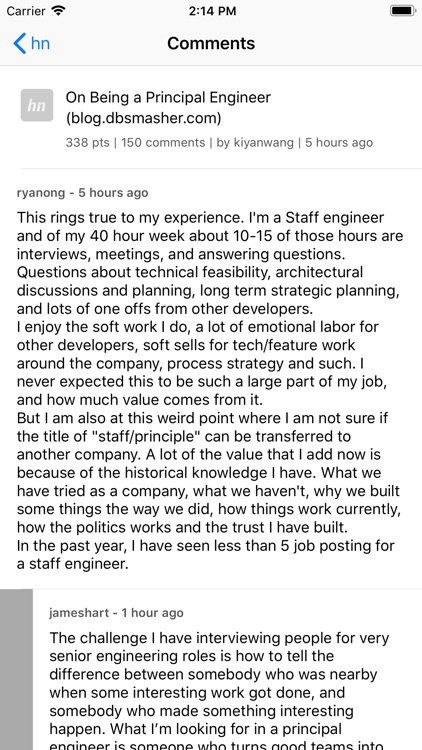
Task: Go back to hn list
Action: 32,44
